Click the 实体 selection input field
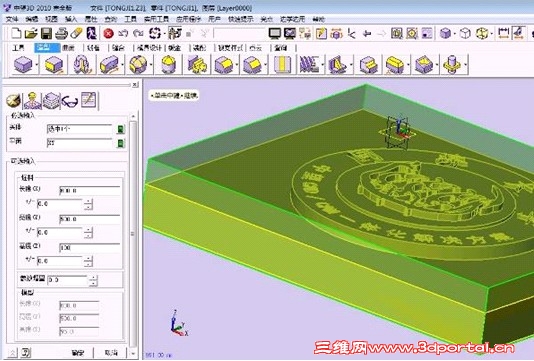Viewport: 534px width, 361px height. tap(79, 129)
